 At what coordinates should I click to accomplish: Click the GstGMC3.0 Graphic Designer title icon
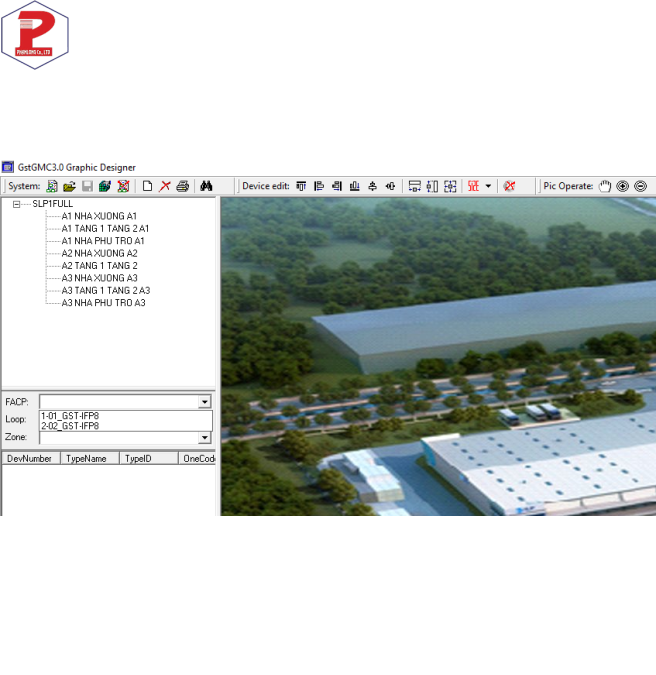(x=7, y=167)
